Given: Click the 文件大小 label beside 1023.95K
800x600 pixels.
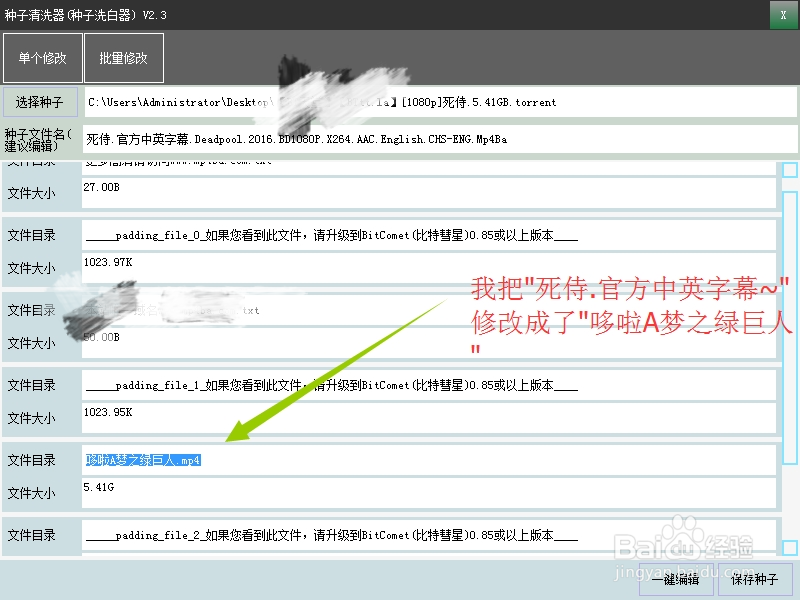Looking at the screenshot, I should 32,418.
